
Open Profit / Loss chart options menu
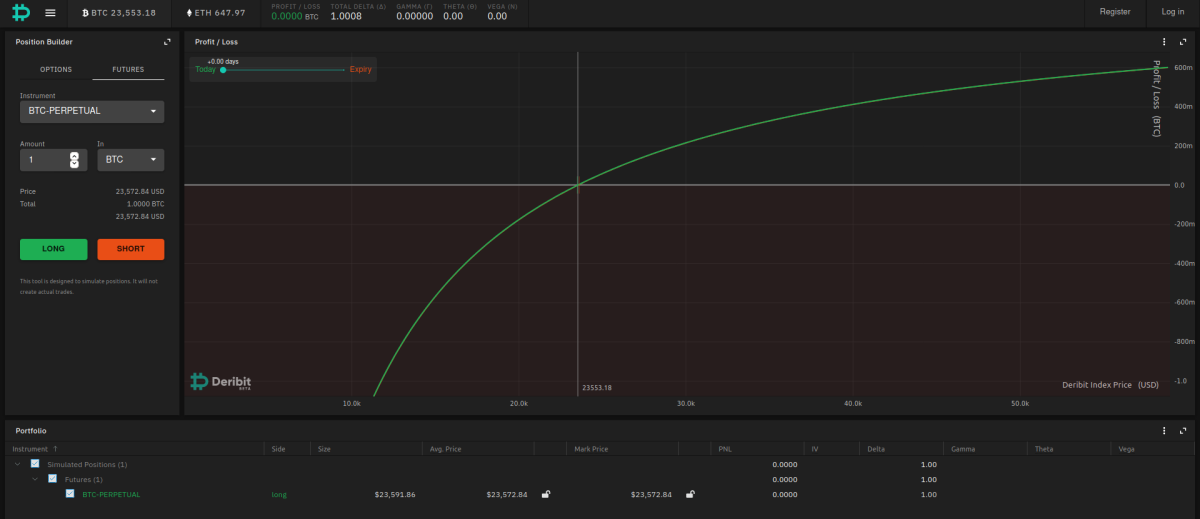click(x=1164, y=42)
